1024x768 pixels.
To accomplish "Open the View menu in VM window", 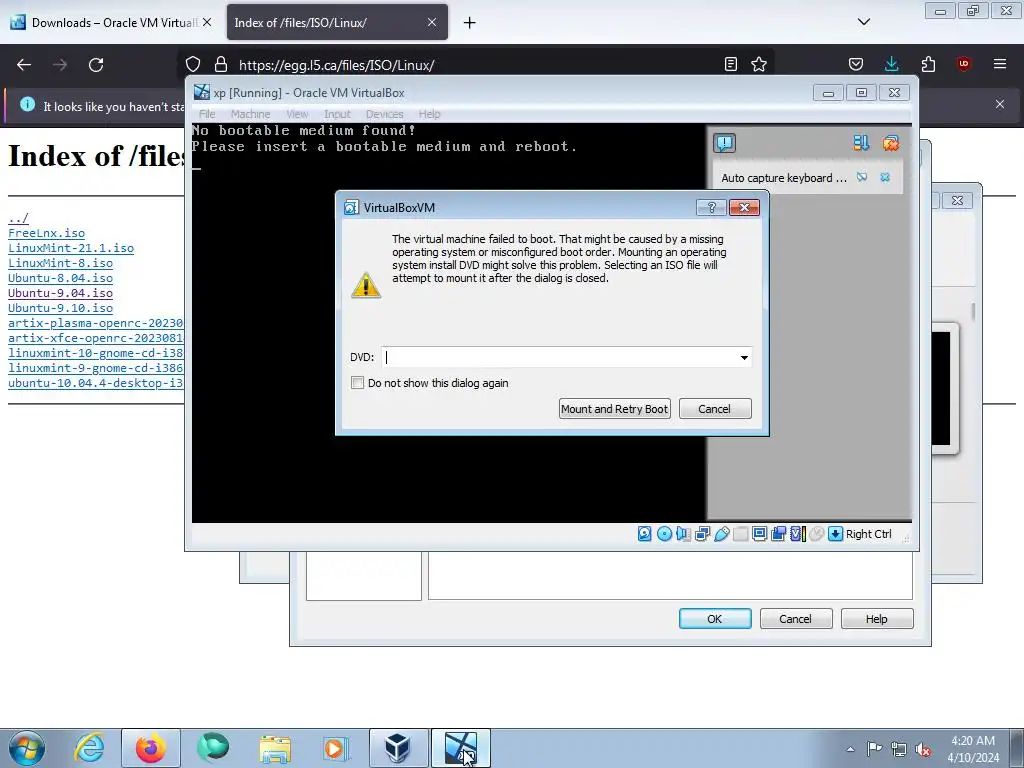I will tap(297, 114).
